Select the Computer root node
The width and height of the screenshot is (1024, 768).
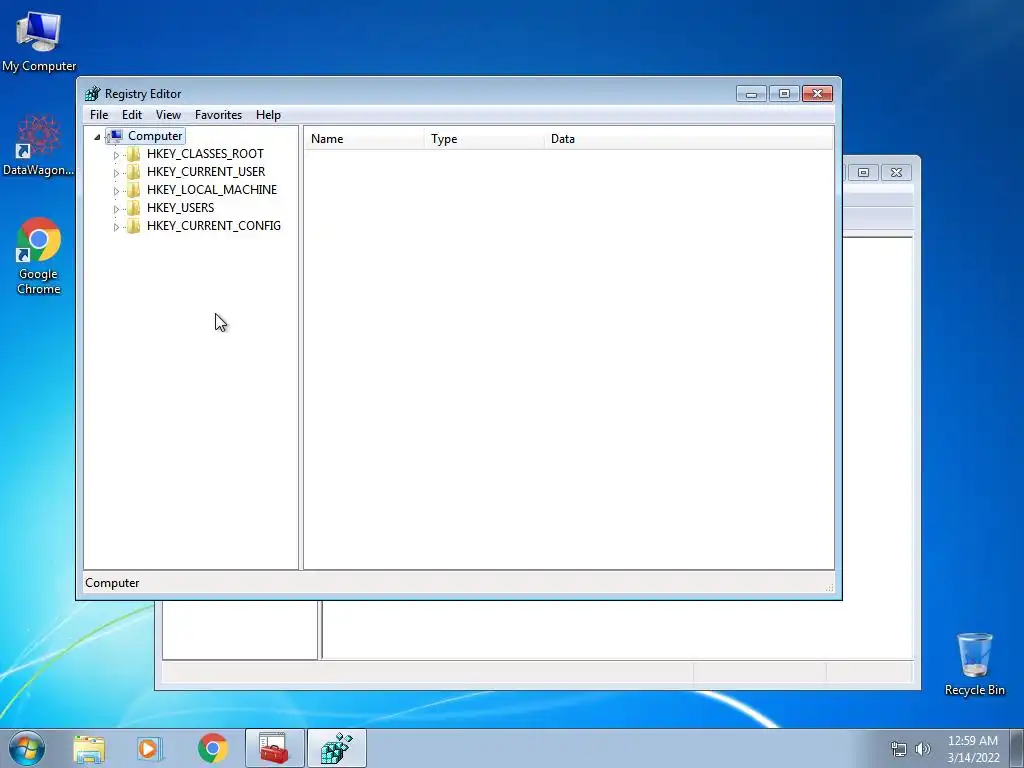click(155, 136)
